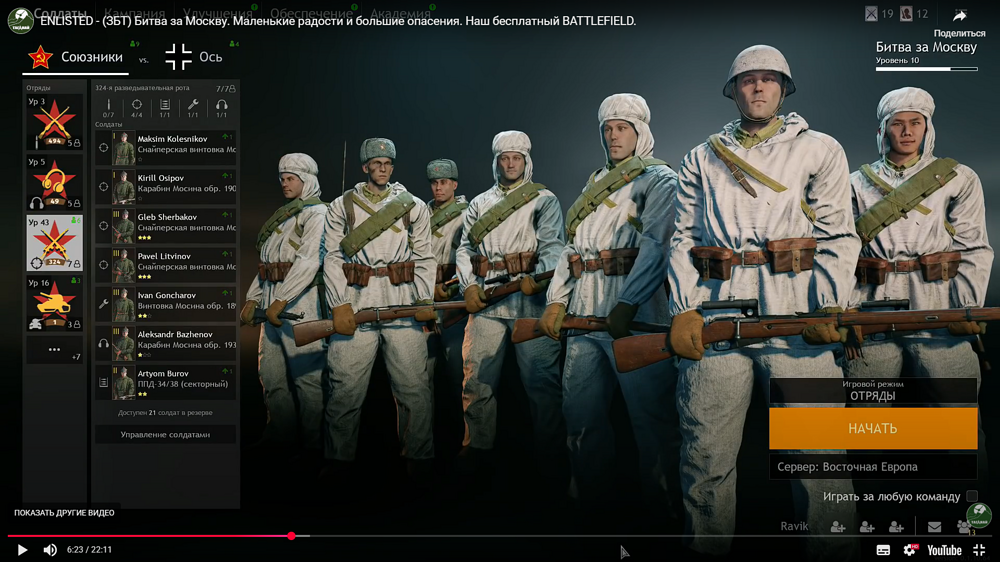The image size is (1000, 562).
Task: Open the Управление солдатами panel
Action: coord(165,435)
